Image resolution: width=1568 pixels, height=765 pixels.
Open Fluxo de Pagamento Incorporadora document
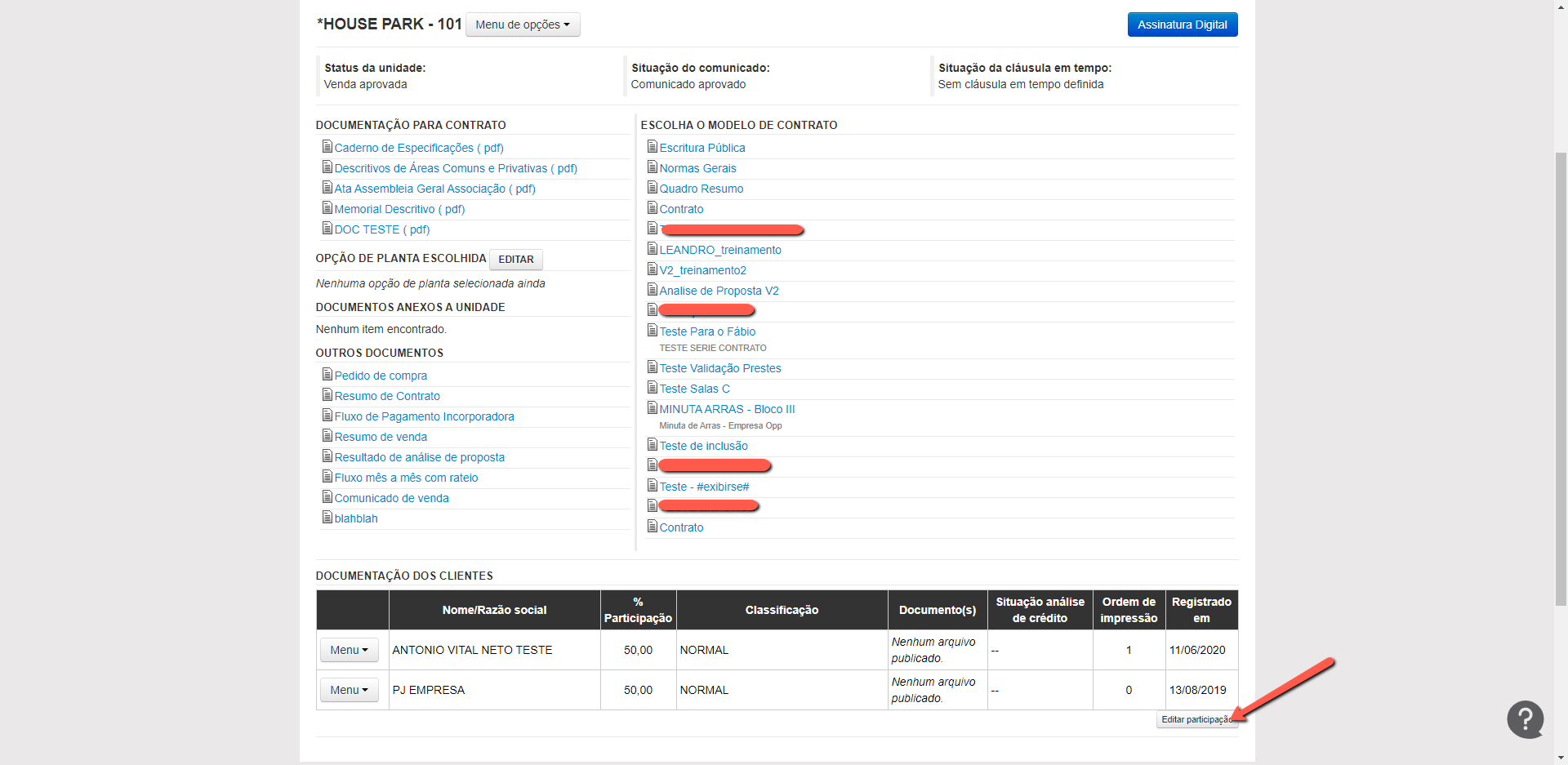click(424, 416)
